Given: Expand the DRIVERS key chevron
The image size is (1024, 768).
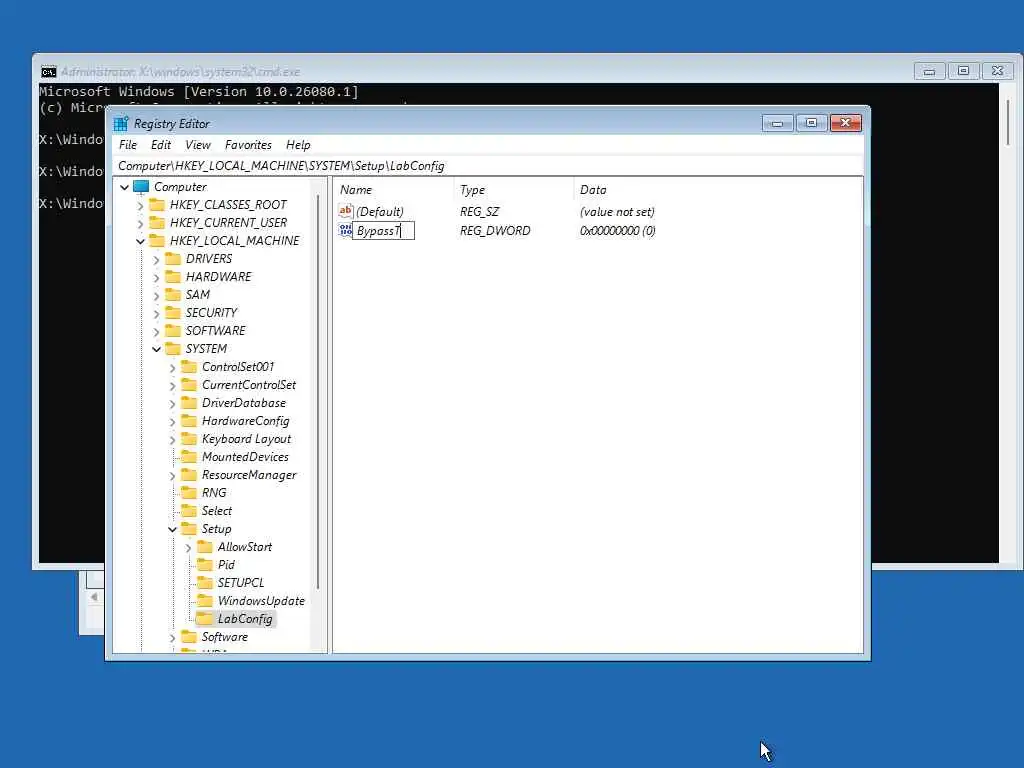Looking at the screenshot, I should pos(156,260).
